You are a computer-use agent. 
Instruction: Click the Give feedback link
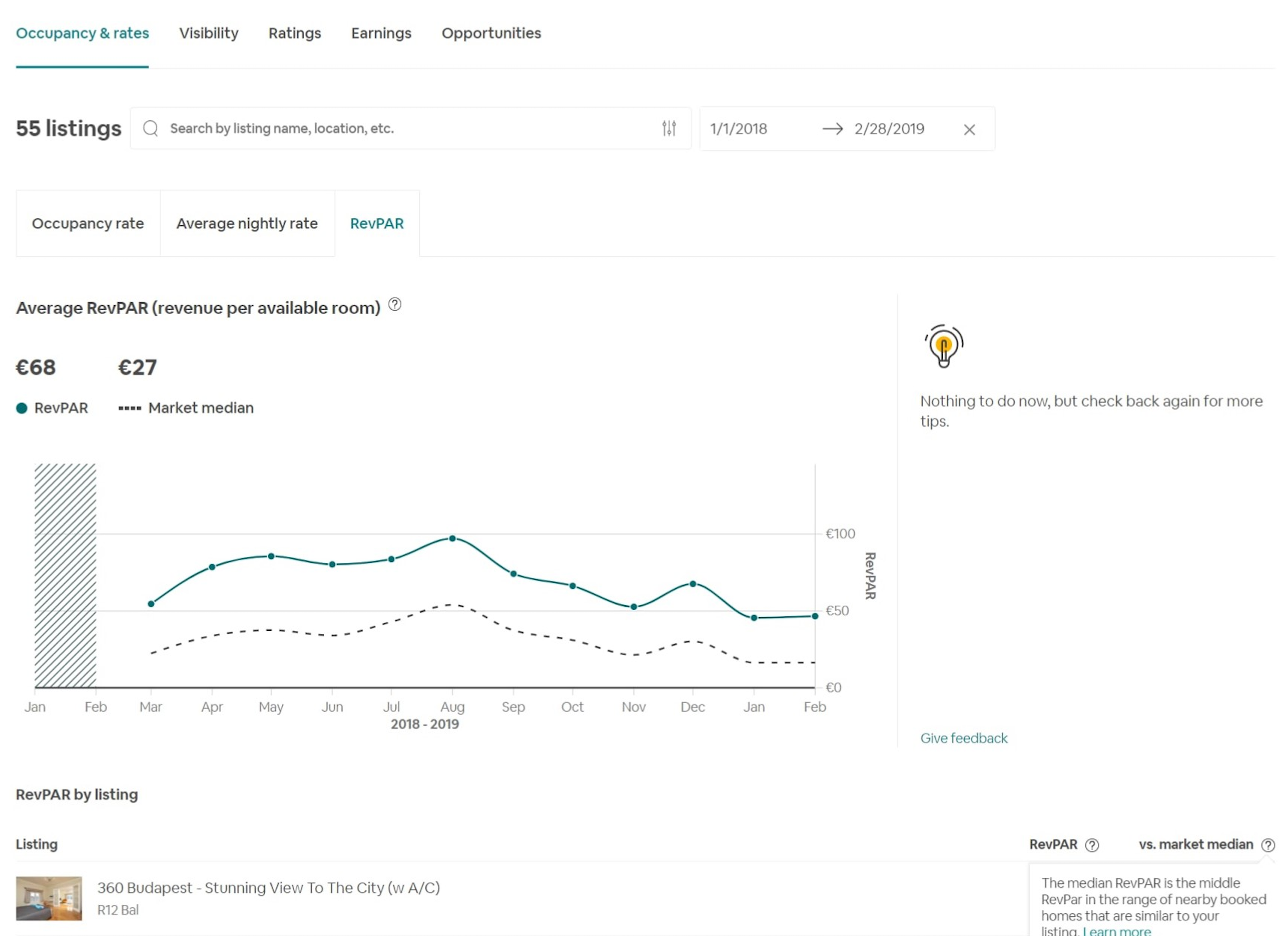pos(964,738)
